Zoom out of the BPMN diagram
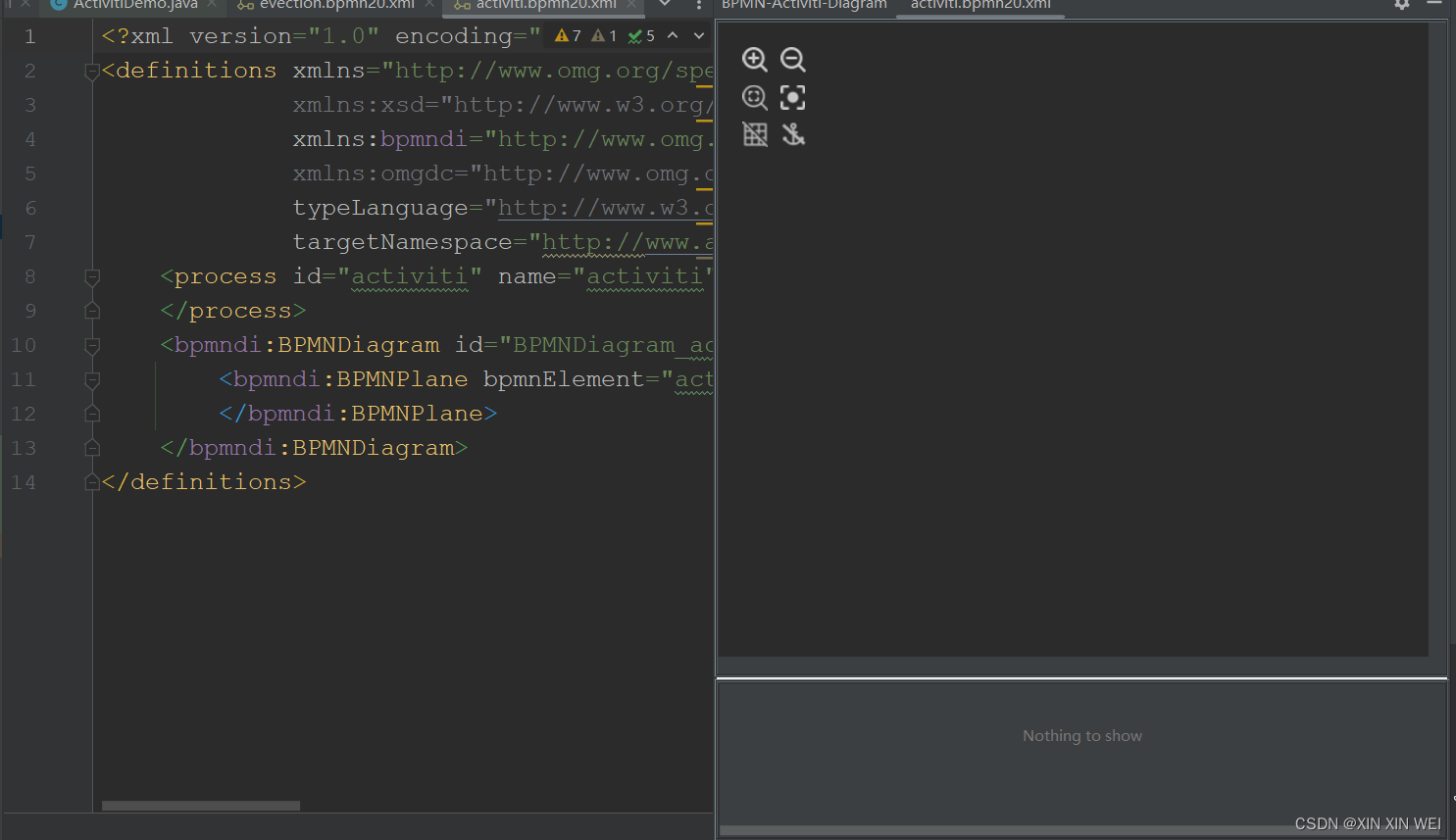The height and width of the screenshot is (840, 1456). (x=793, y=60)
